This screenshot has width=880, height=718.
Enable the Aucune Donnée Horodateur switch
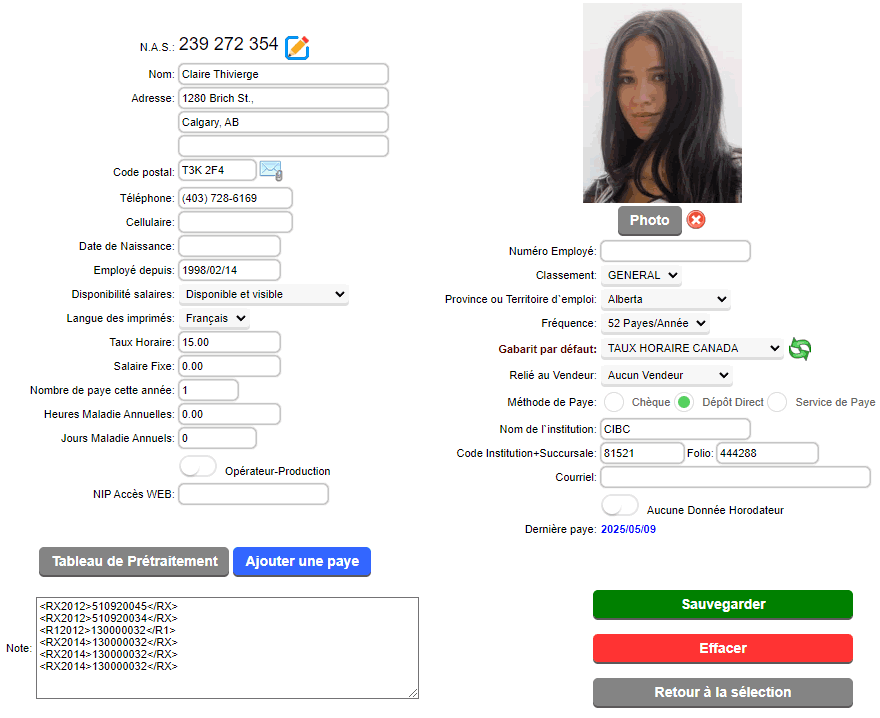[620, 505]
